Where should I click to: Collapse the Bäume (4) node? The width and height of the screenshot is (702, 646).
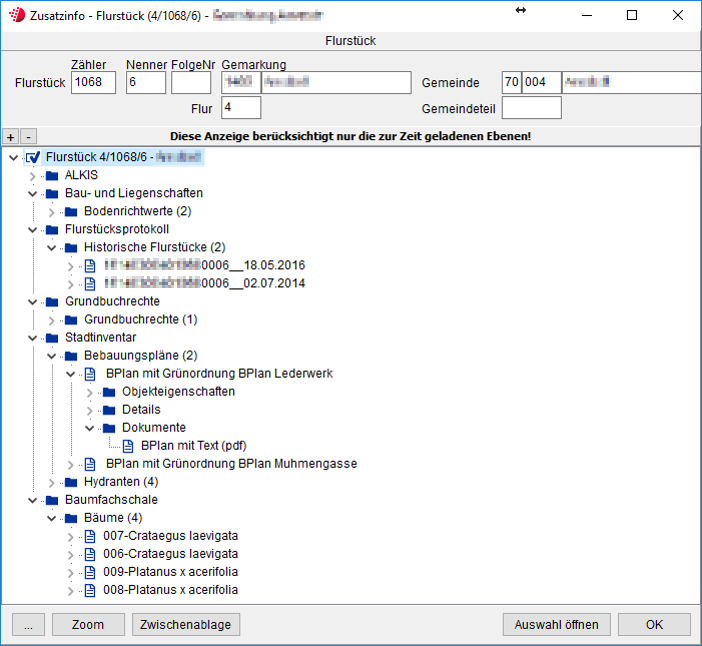coord(51,518)
